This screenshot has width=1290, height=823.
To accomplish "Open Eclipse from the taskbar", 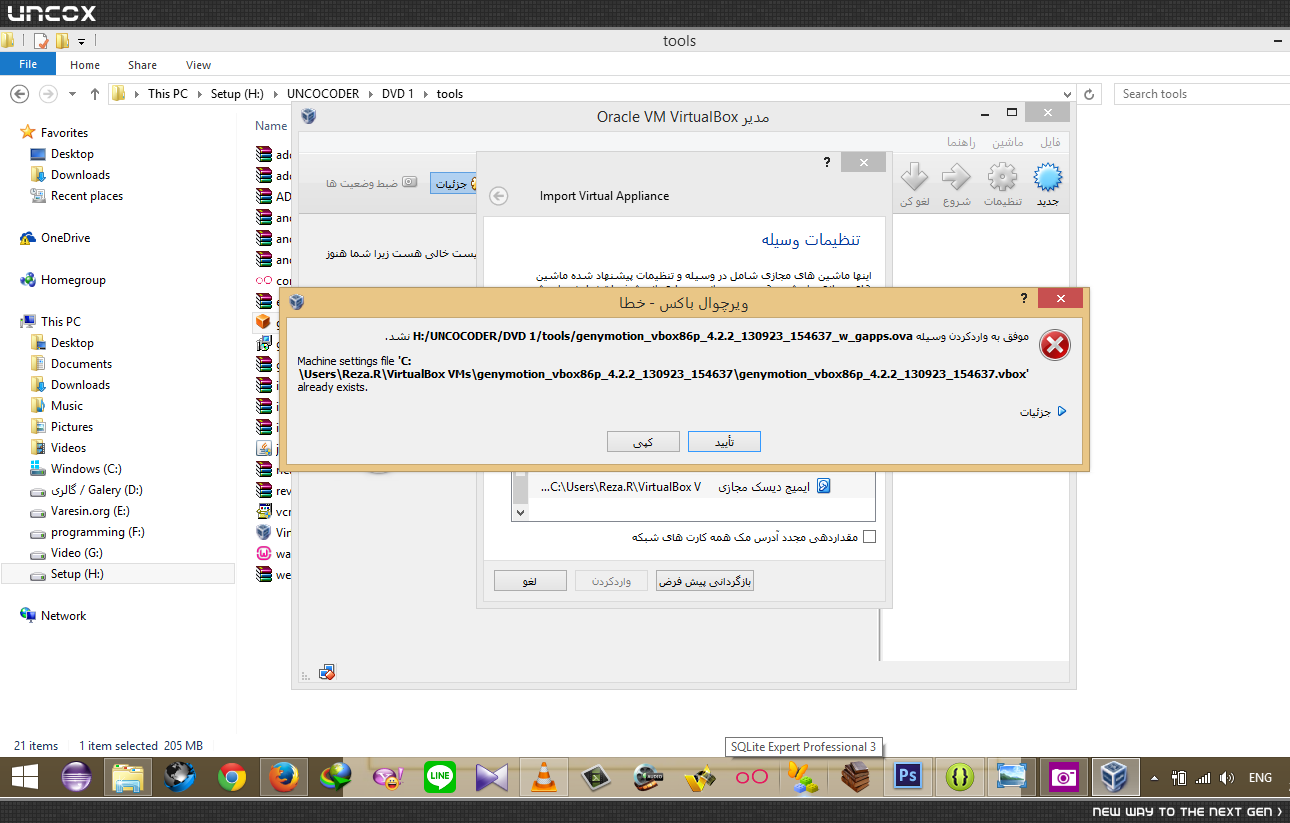I will [76, 776].
